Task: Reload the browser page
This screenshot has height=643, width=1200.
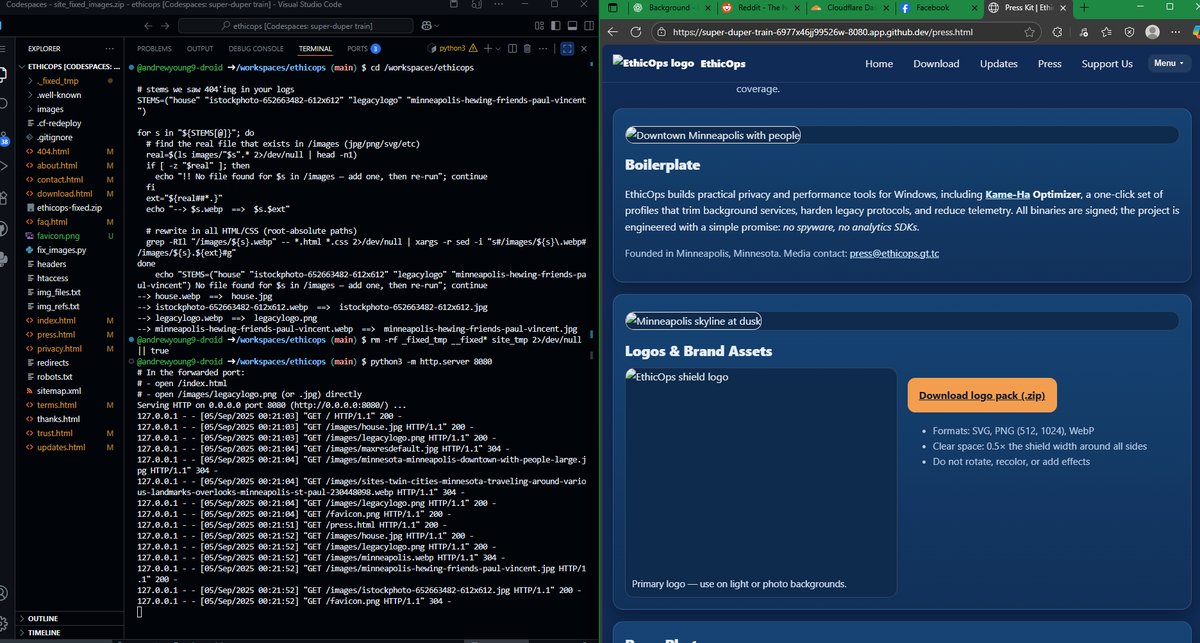Action: point(636,32)
